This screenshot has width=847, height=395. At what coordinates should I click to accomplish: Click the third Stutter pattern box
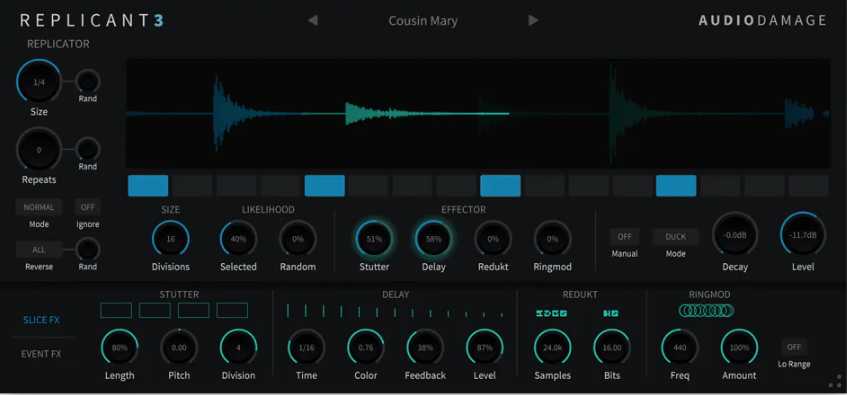point(194,310)
